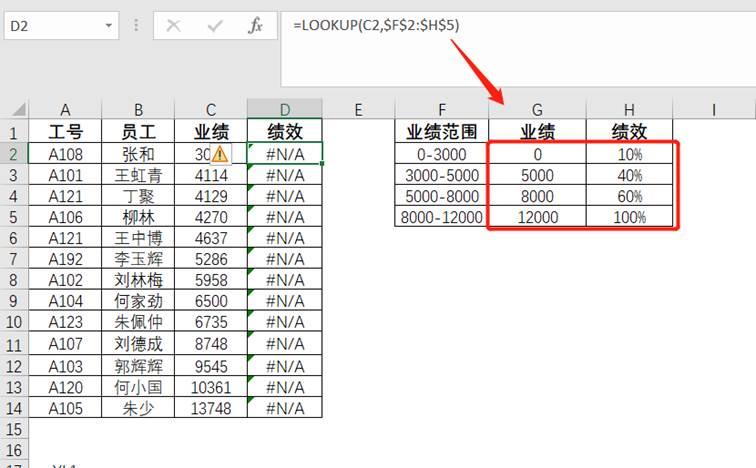
Task: Click cell B1 labeled 员工
Action: click(x=138, y=131)
